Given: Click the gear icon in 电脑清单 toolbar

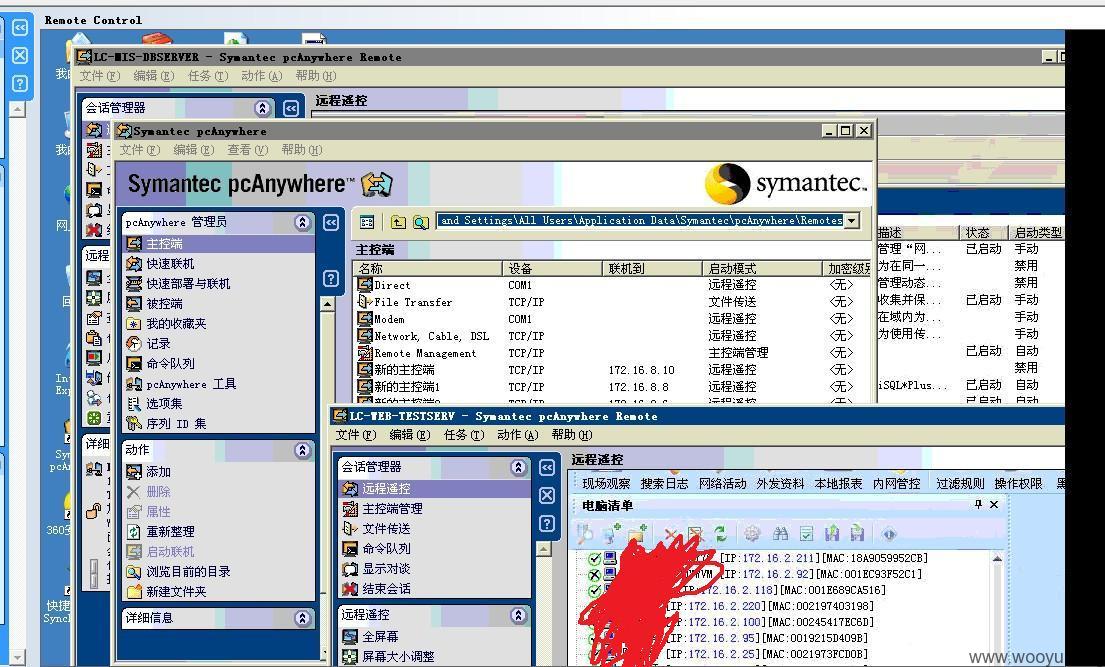Looking at the screenshot, I should click(x=752, y=534).
